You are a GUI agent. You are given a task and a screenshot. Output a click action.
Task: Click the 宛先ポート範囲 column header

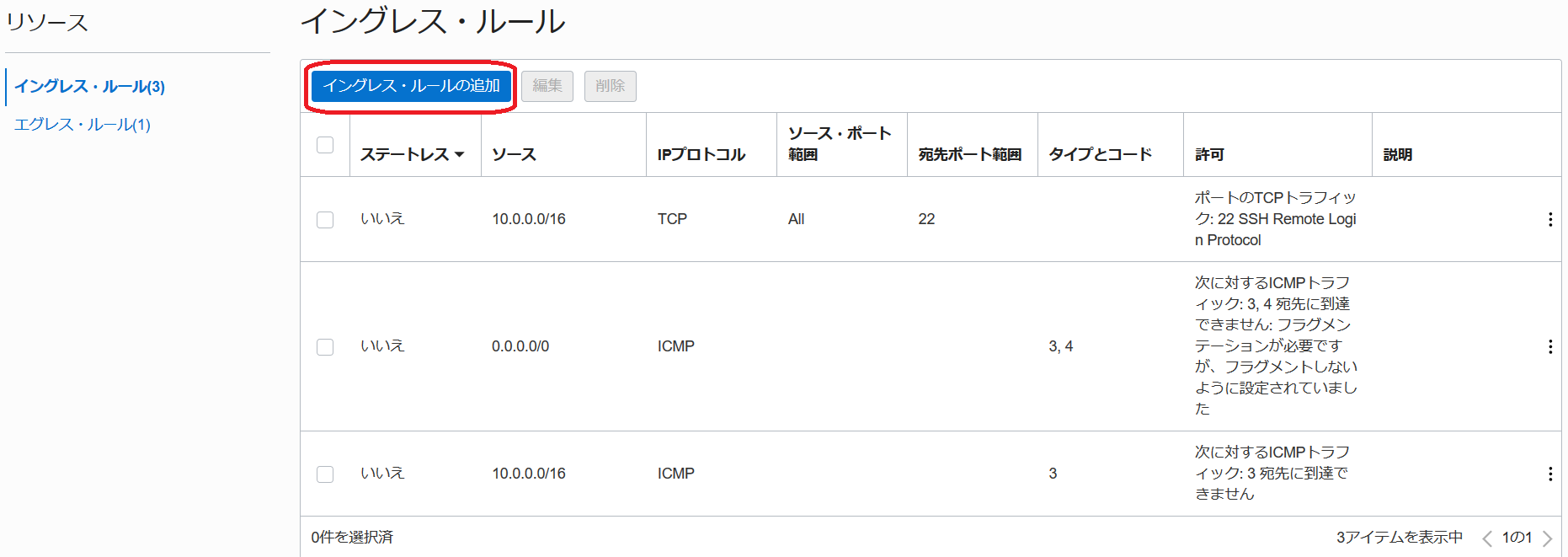(x=969, y=155)
